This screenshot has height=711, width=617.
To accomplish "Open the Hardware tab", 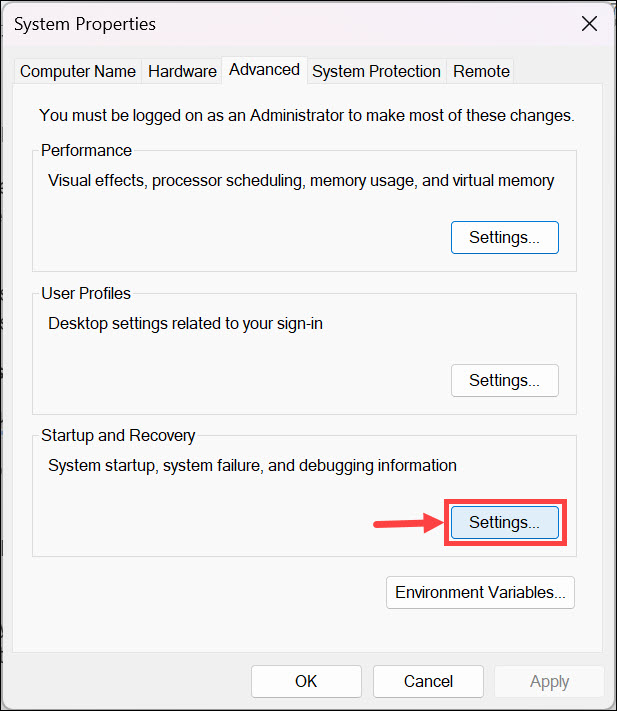I will coord(182,71).
